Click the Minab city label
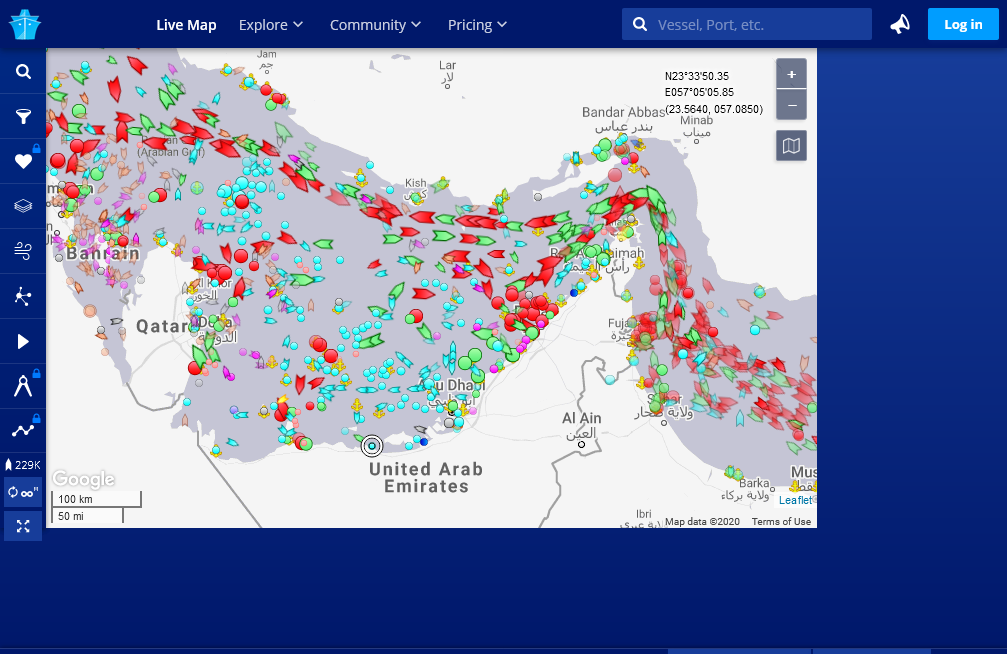The image size is (1007, 654). point(696,120)
